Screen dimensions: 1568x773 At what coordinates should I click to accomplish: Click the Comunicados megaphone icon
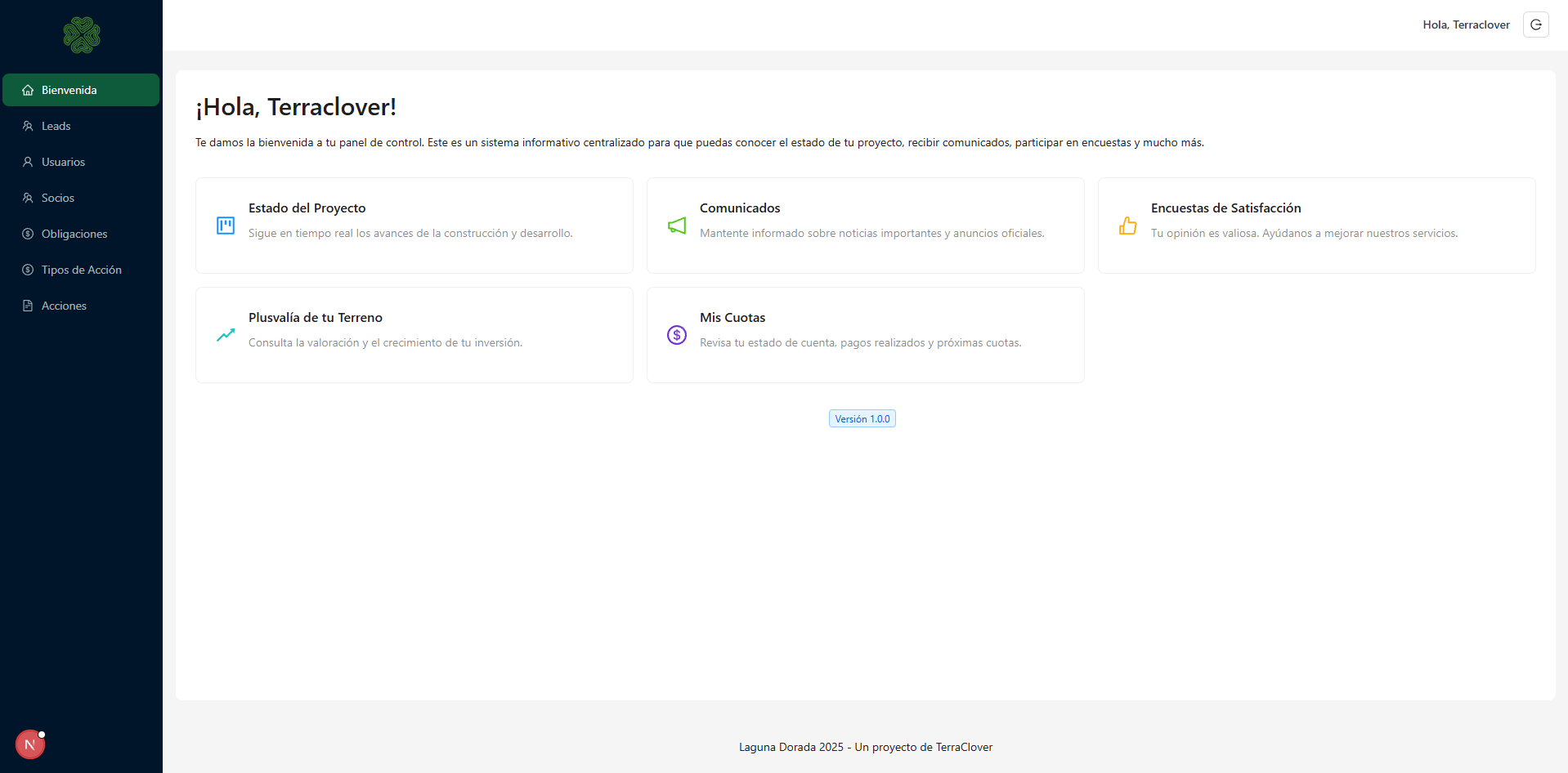coord(676,226)
